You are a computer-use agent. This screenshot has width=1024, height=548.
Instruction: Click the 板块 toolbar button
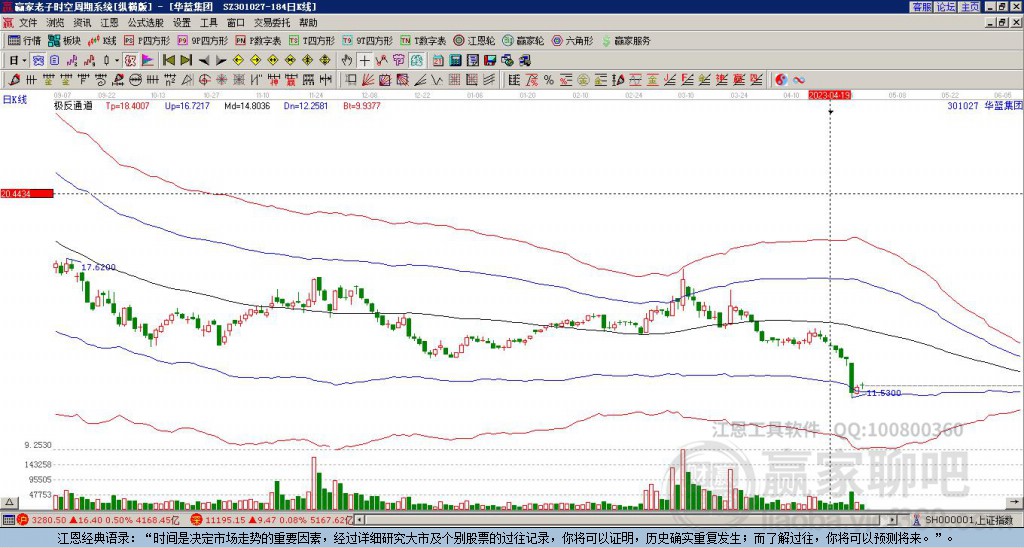[64, 40]
